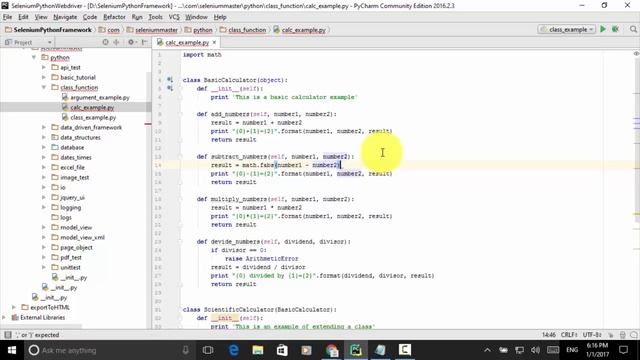Expand the exportToHTML folder

point(14,307)
